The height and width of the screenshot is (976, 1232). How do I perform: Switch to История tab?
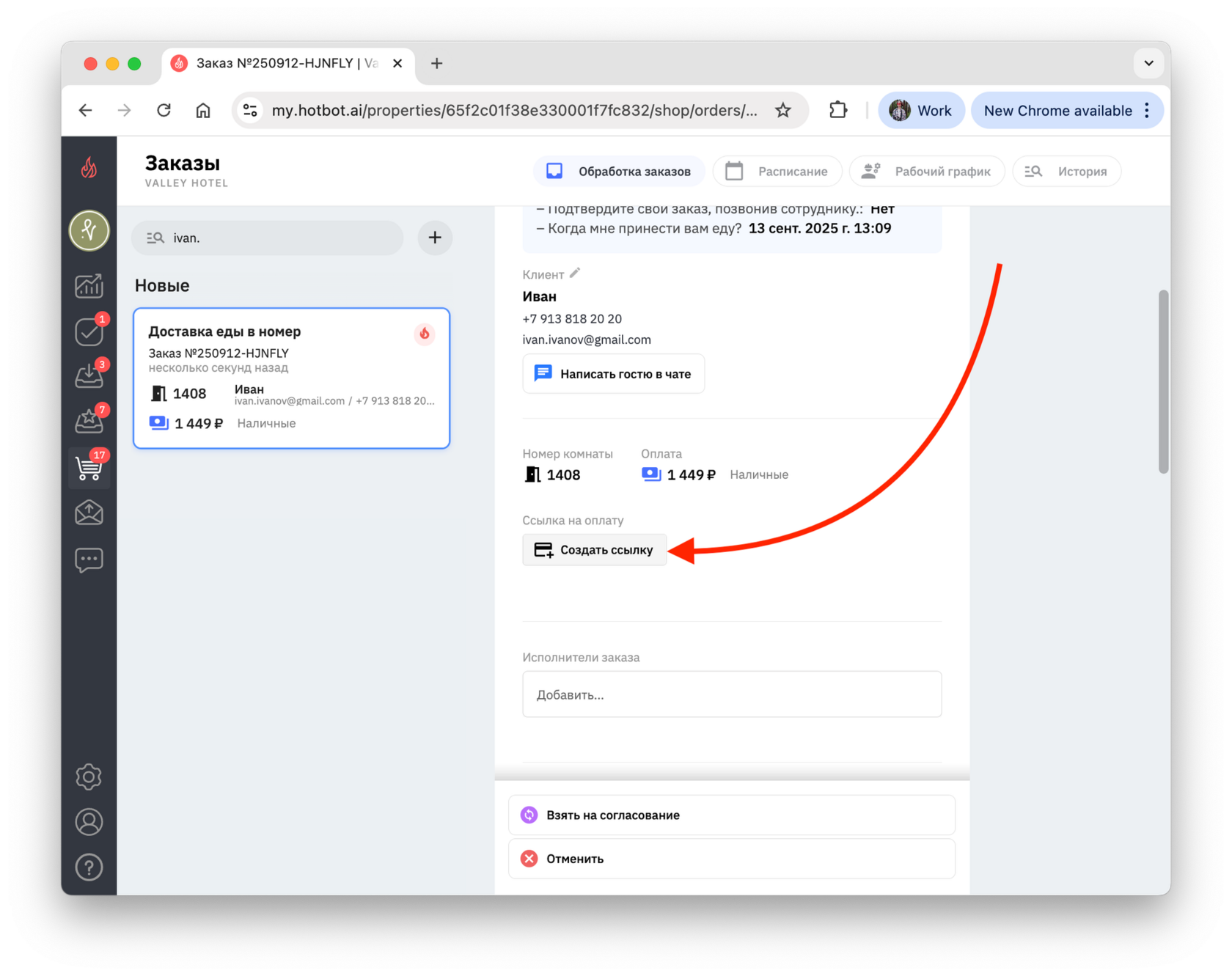tap(1066, 172)
